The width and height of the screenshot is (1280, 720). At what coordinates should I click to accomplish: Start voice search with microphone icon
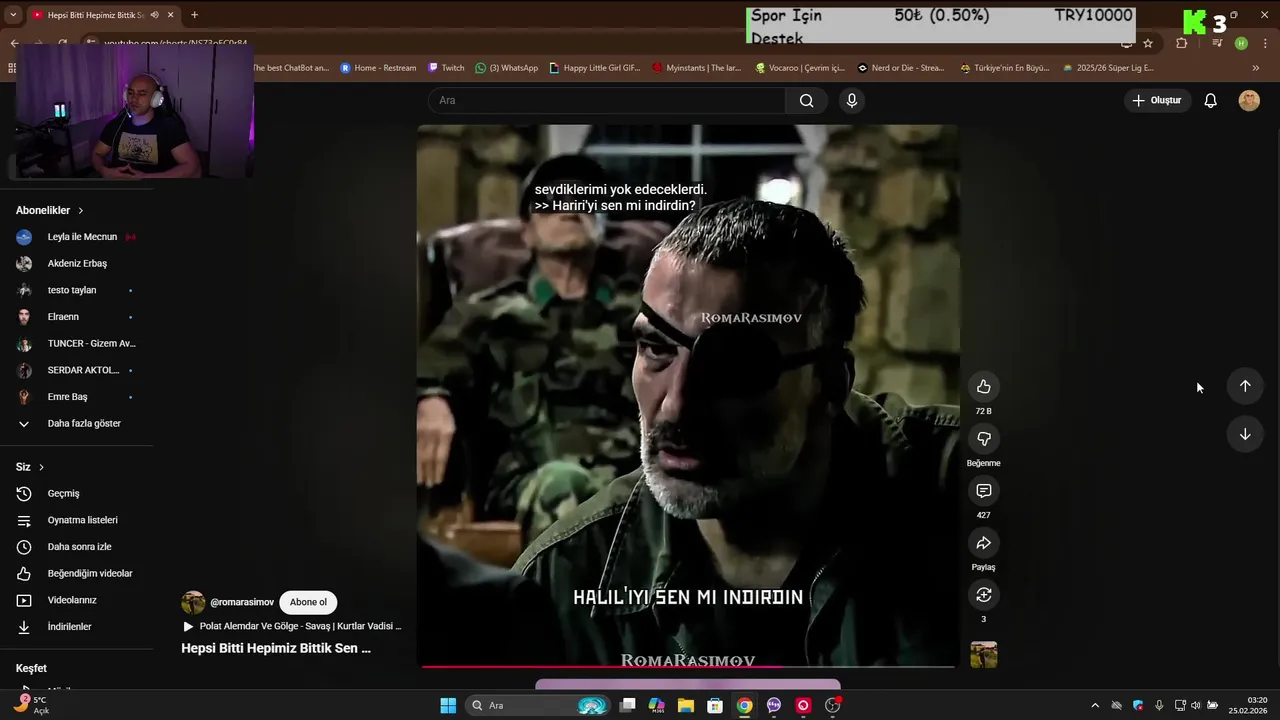[852, 100]
